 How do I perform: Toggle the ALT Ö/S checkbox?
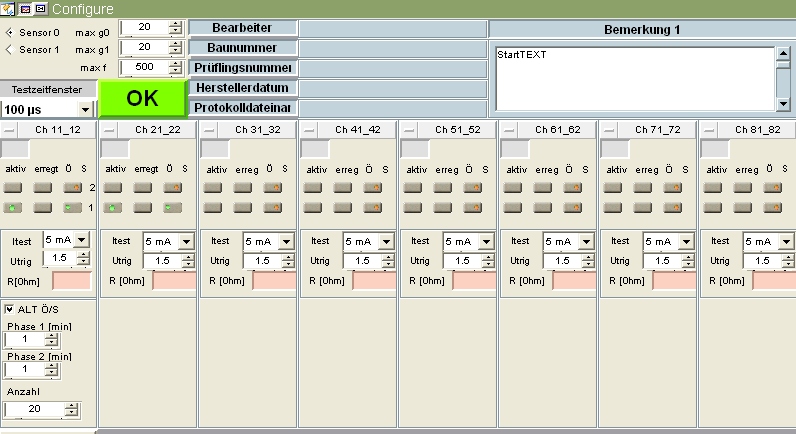coord(11,308)
